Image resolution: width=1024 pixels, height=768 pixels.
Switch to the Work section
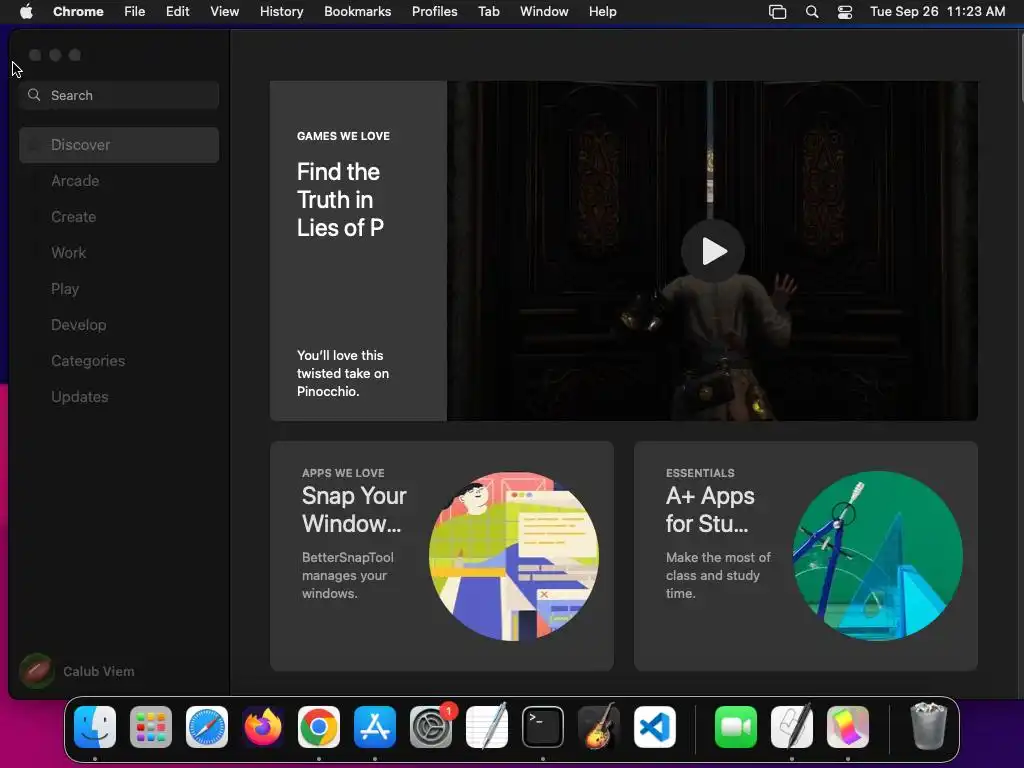[x=119, y=253]
